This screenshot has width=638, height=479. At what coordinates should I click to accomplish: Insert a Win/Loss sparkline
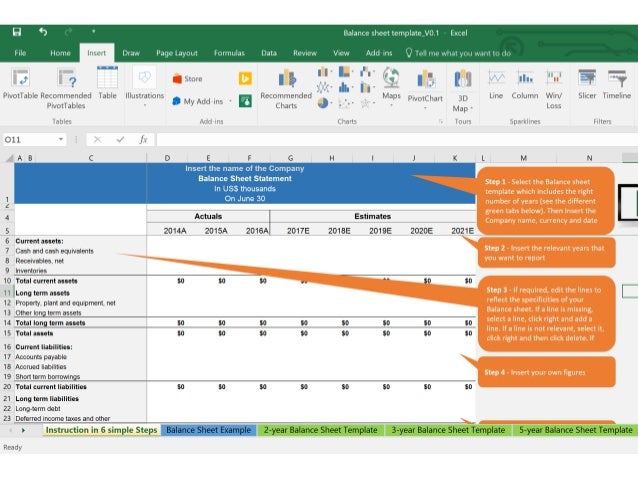tap(554, 89)
